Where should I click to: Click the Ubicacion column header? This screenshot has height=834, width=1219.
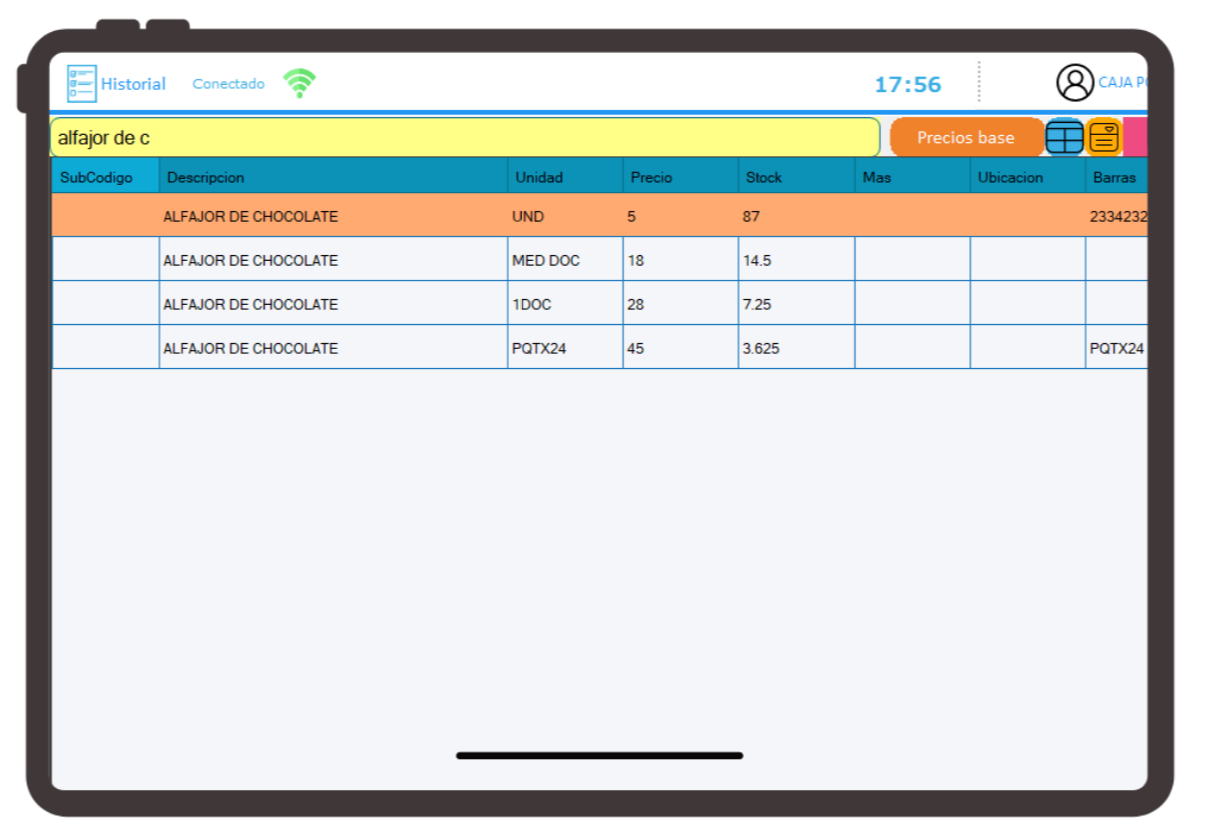point(1027,177)
